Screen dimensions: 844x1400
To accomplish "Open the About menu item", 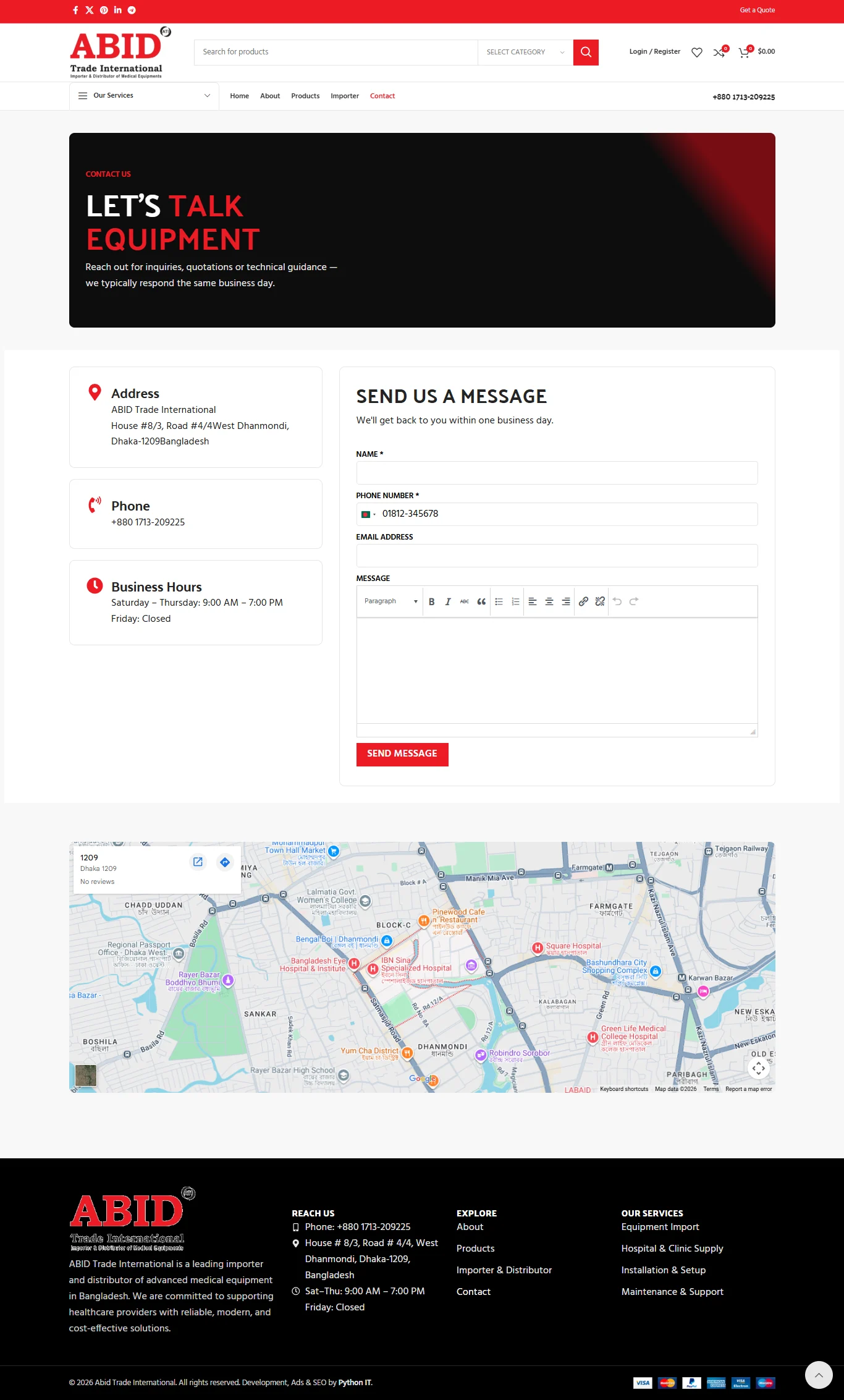I will tap(270, 96).
